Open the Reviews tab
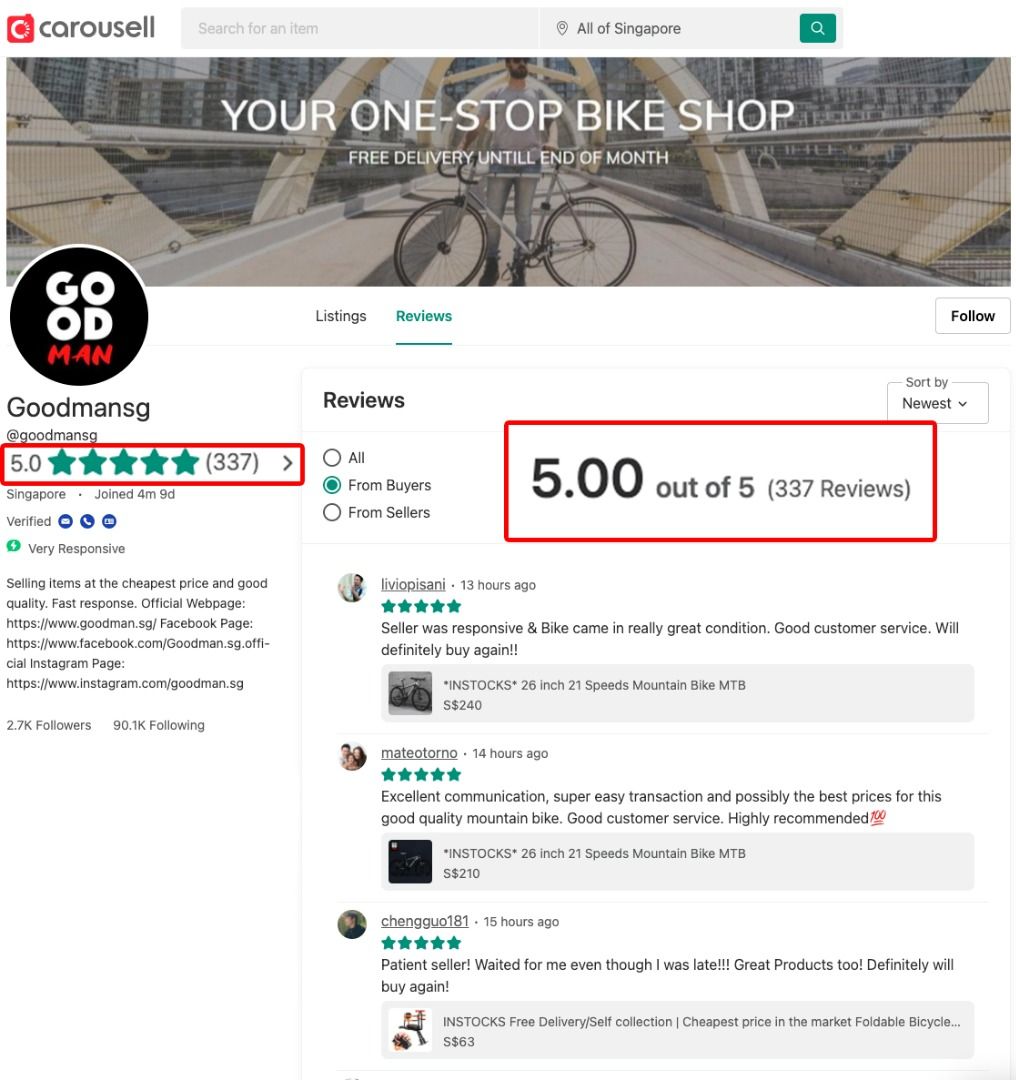The width and height of the screenshot is (1016, 1080). 424,316
